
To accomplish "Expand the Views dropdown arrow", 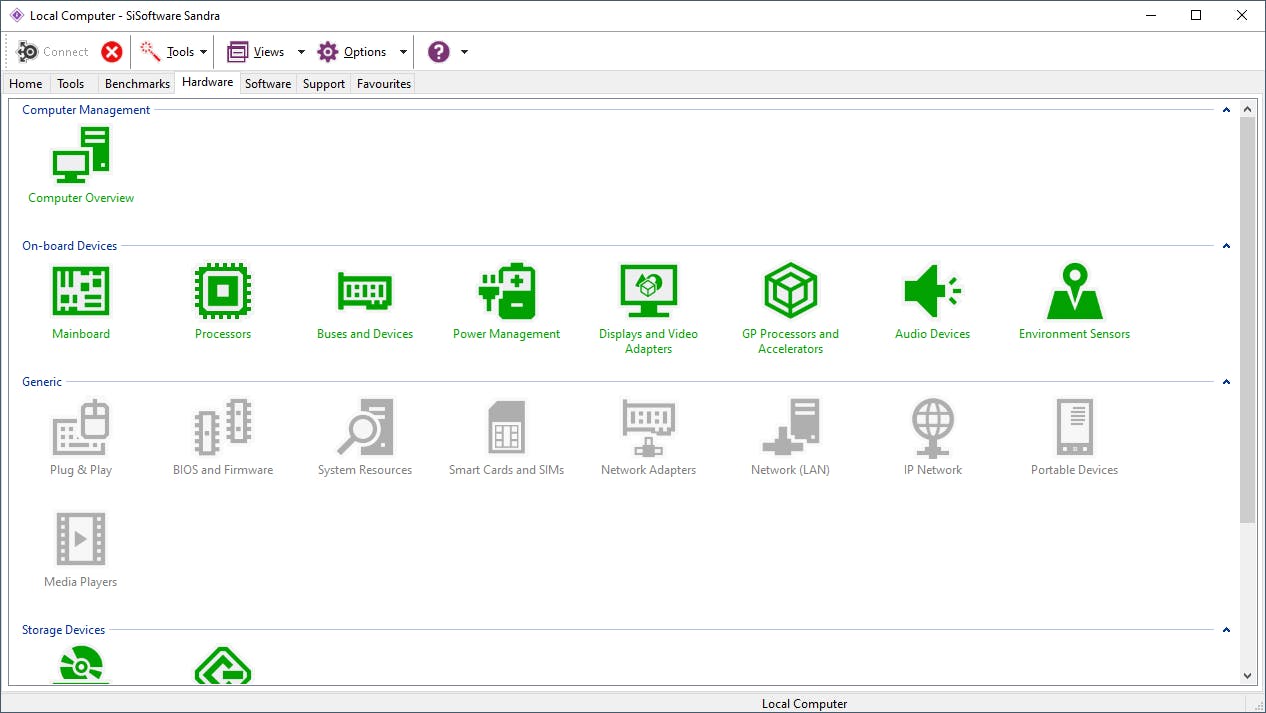I will tap(301, 51).
